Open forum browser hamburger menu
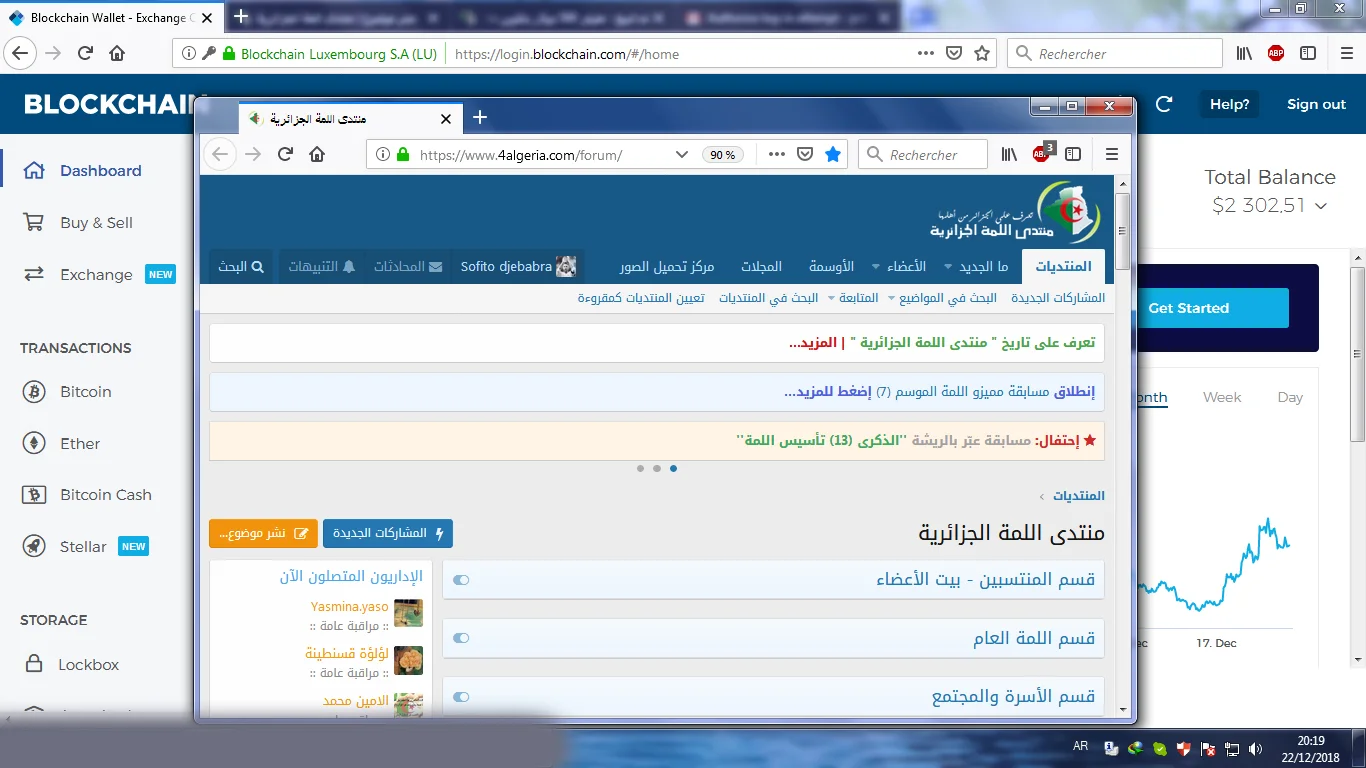The image size is (1366, 768). (x=1112, y=155)
